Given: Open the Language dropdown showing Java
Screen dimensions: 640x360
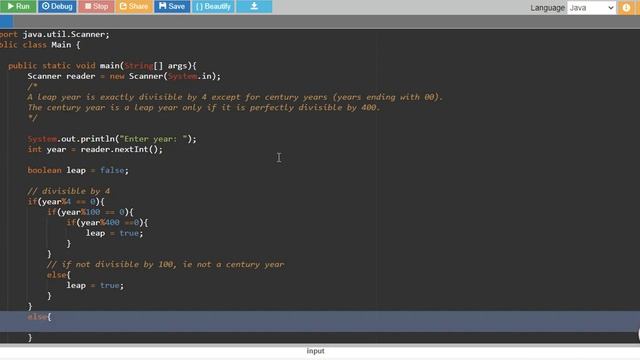Looking at the screenshot, I should click(x=591, y=8).
